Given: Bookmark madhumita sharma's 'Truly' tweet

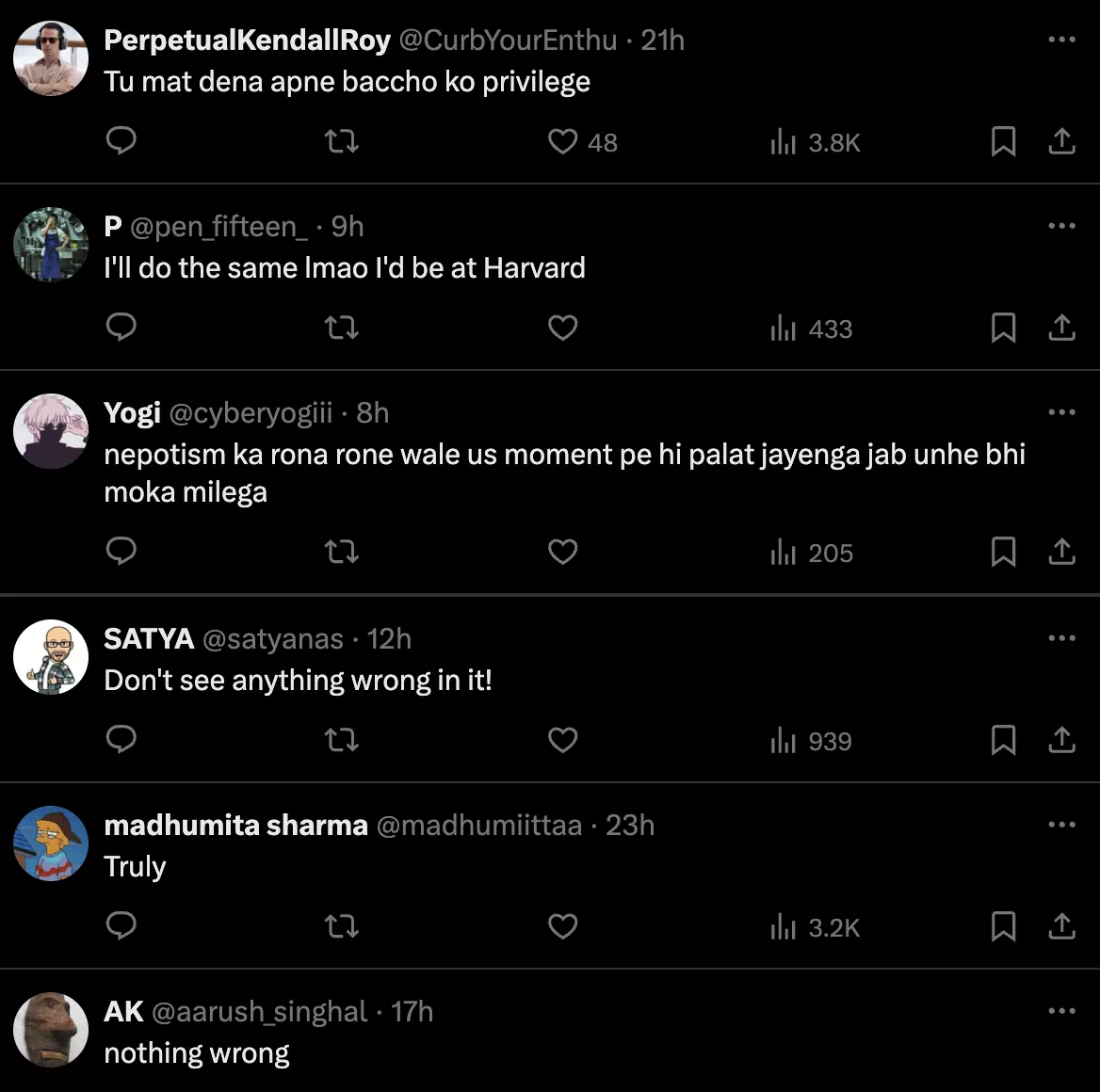Looking at the screenshot, I should pos(1003,928).
